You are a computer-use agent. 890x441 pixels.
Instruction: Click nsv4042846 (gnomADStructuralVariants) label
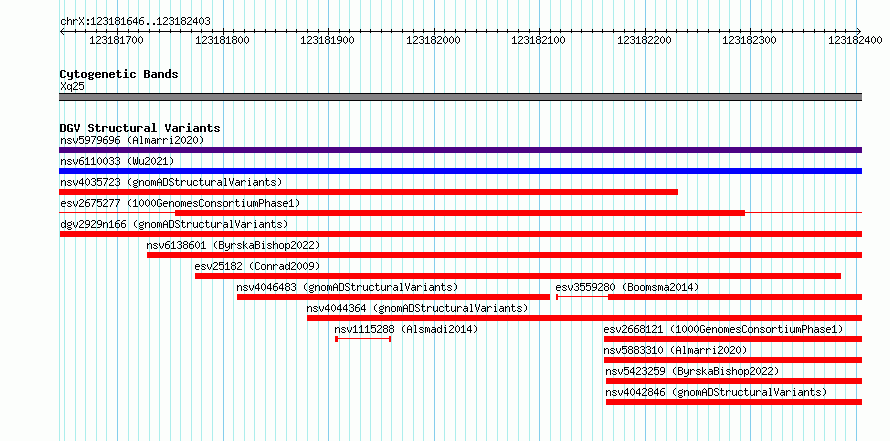tap(716, 392)
